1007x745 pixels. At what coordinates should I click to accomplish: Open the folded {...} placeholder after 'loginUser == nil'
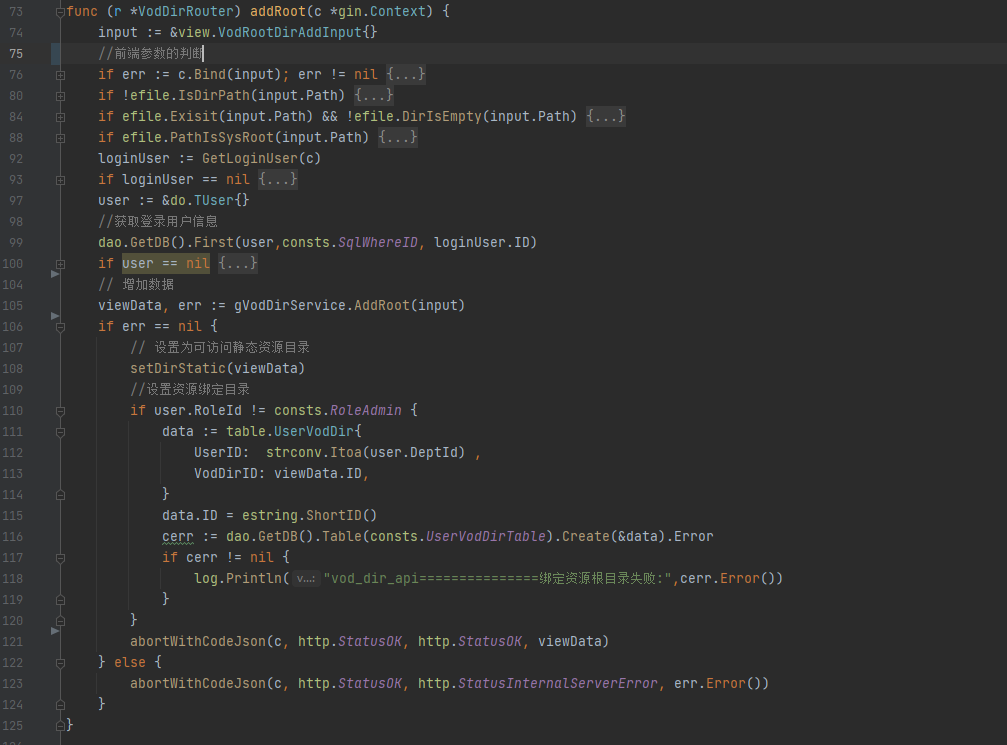pyautogui.click(x=278, y=179)
